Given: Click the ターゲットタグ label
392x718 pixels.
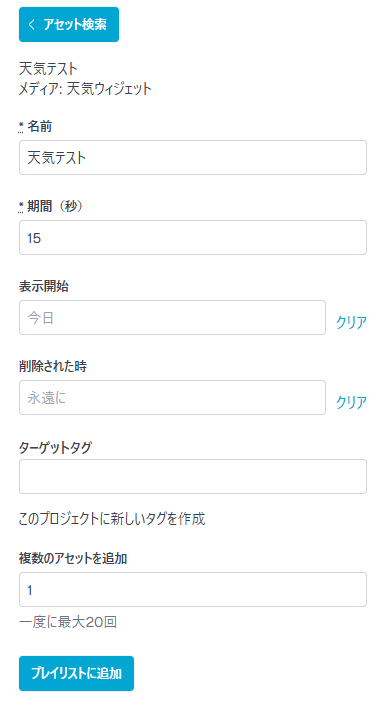Looking at the screenshot, I should click(x=55, y=447).
